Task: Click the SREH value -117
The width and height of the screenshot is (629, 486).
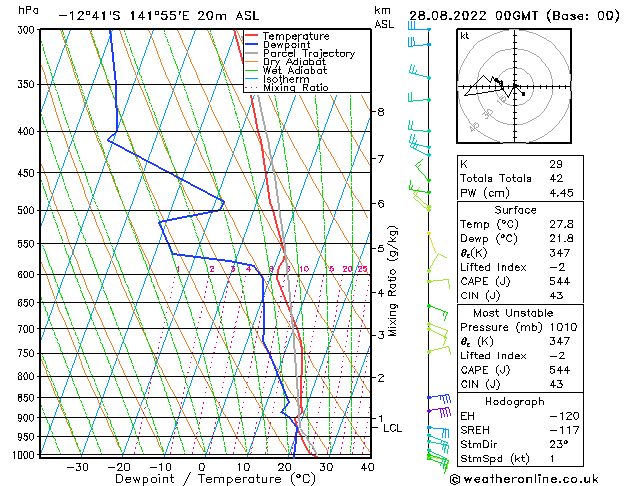Action: [x=564, y=430]
